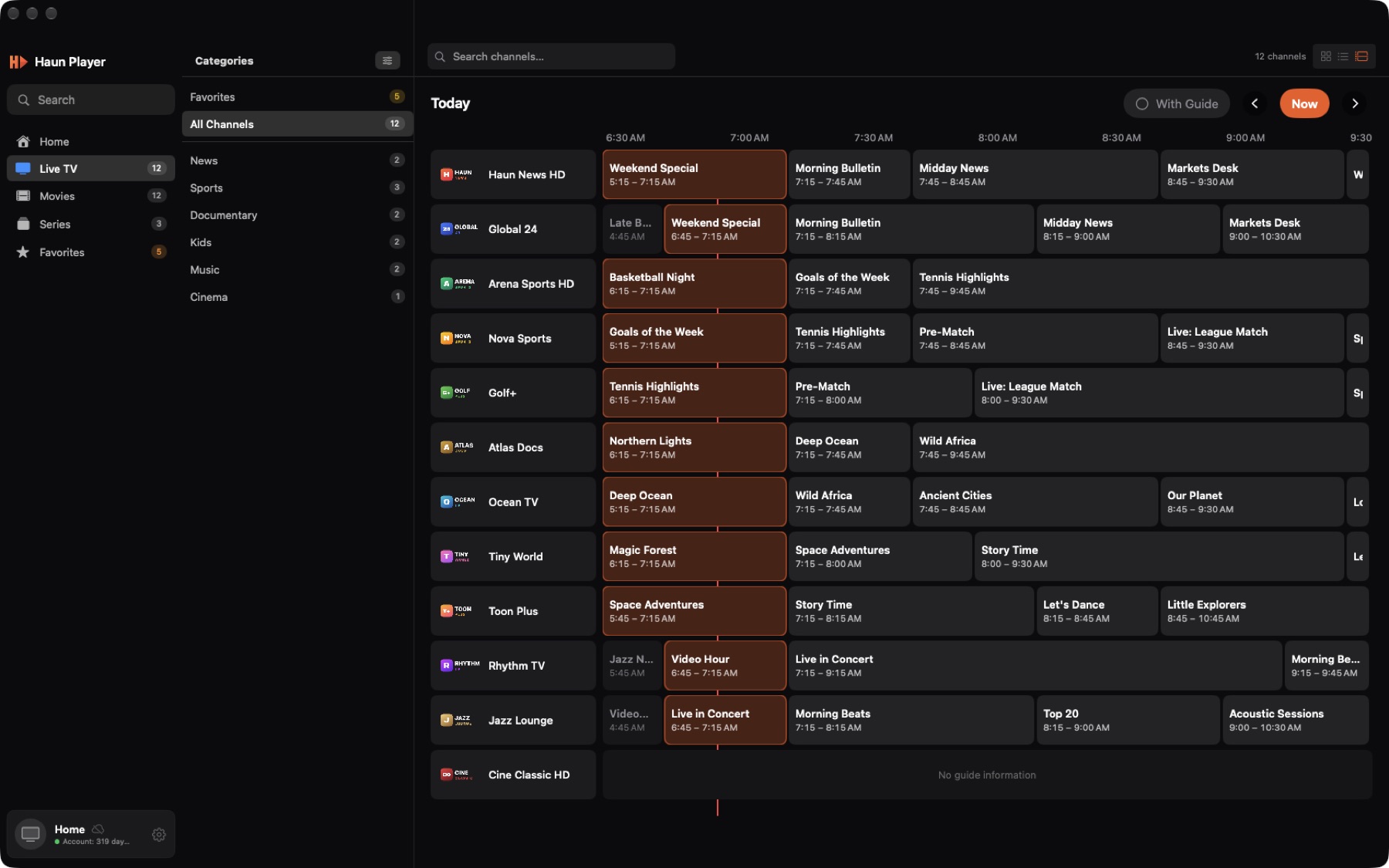1389x868 pixels.
Task: Open the categories filter options icon
Action: click(x=387, y=61)
